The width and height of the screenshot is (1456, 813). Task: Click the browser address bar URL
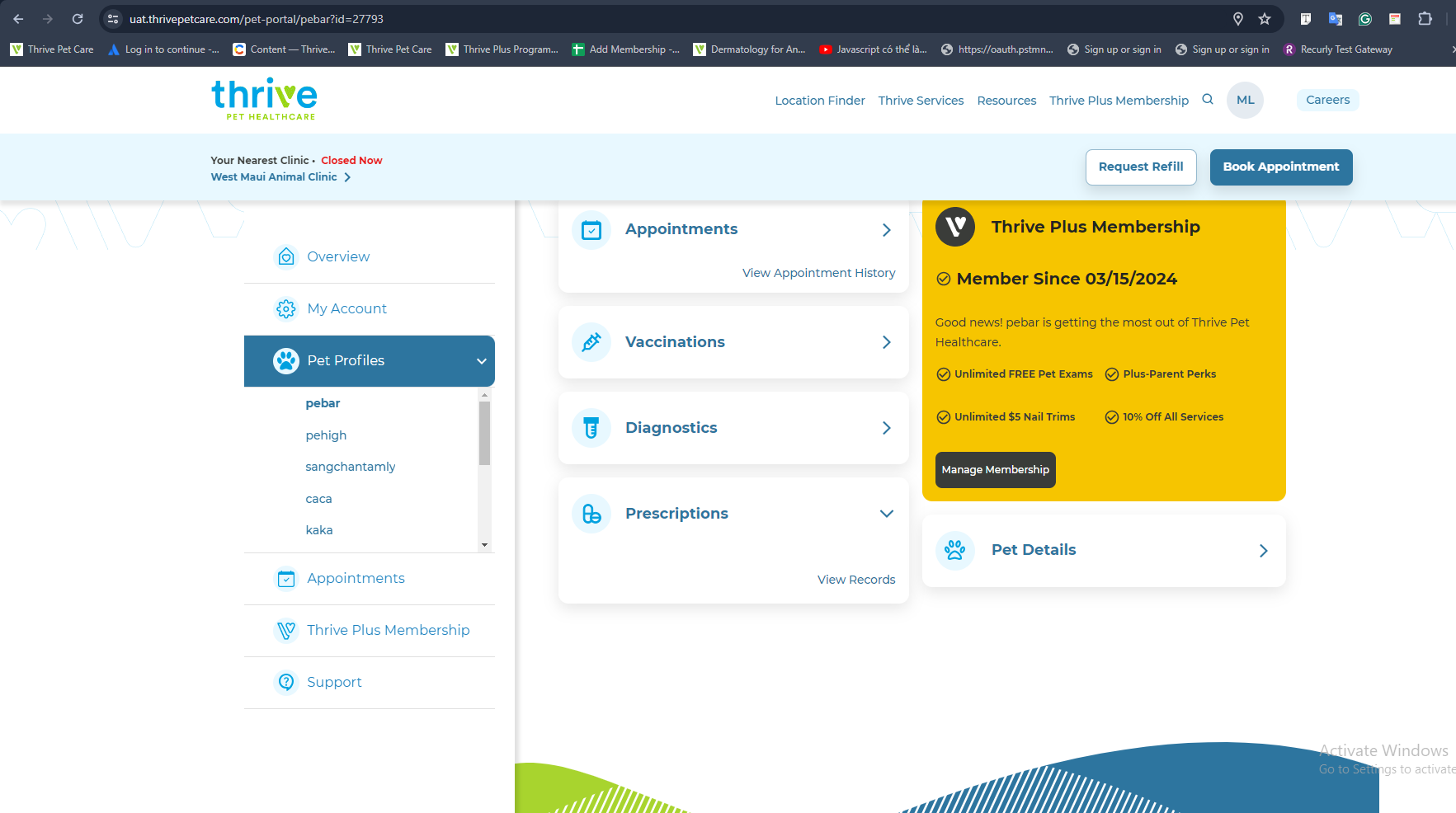[x=257, y=19]
